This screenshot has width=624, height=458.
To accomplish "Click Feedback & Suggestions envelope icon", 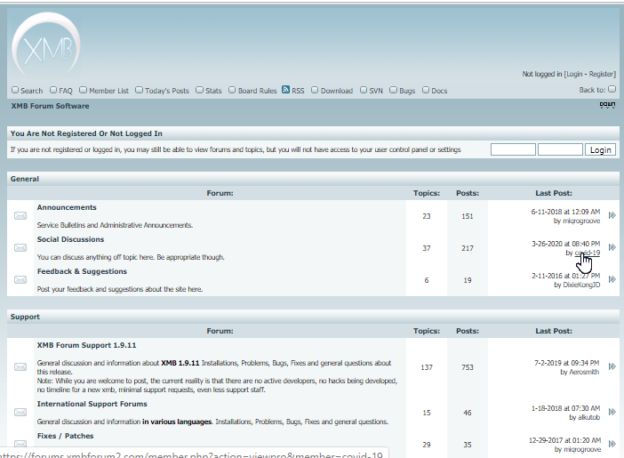I will (x=20, y=280).
